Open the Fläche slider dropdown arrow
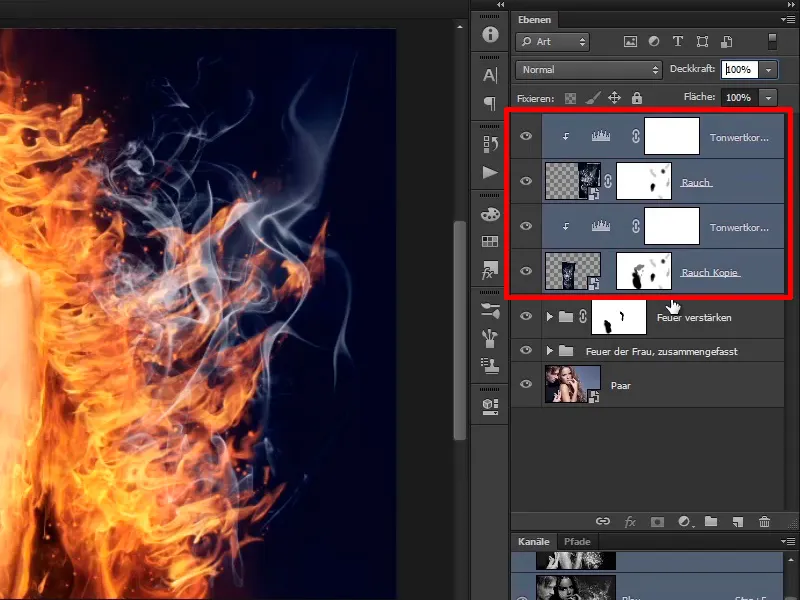The width and height of the screenshot is (800, 600). pyautogui.click(x=768, y=97)
